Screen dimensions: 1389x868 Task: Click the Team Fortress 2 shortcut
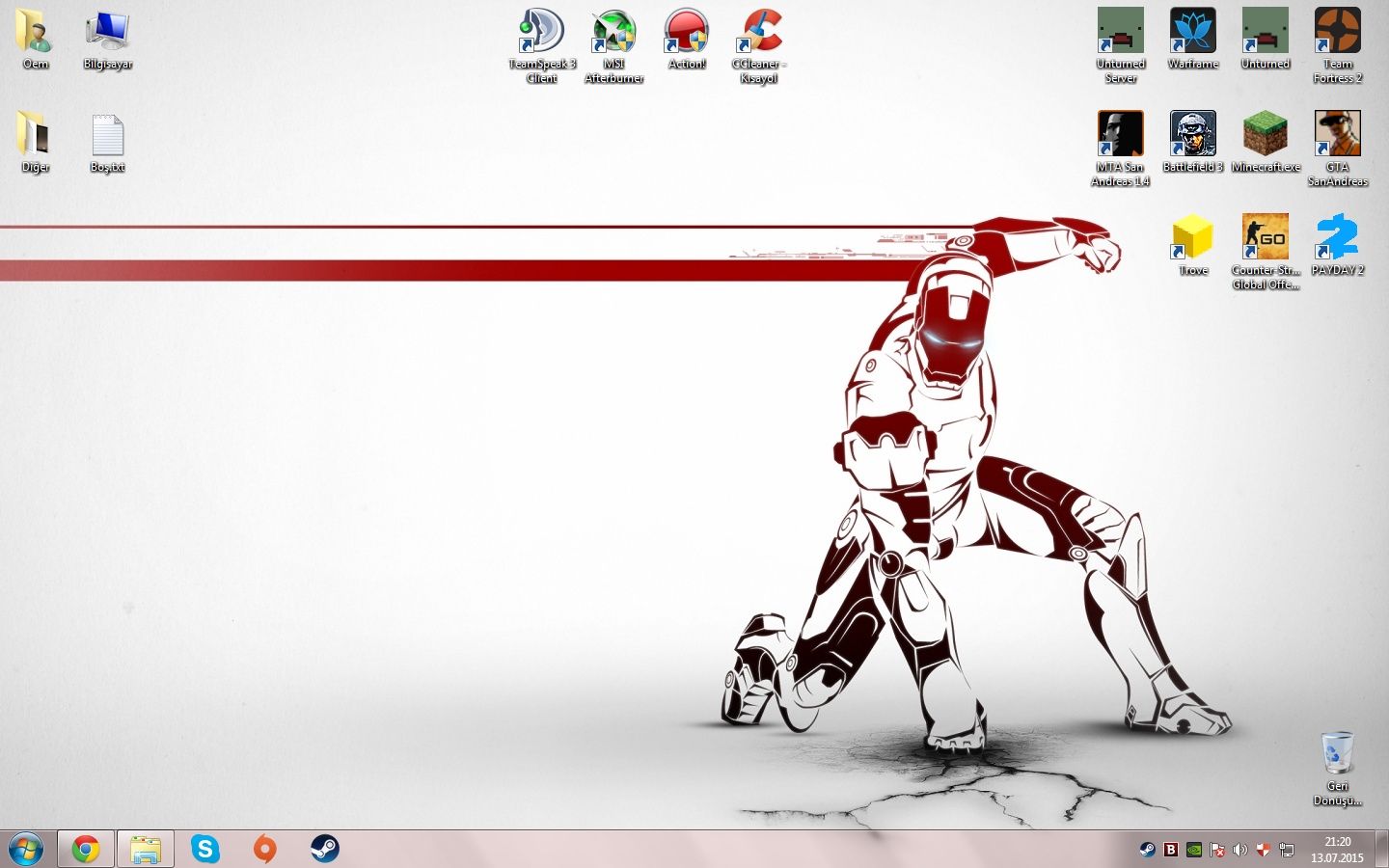[1338, 45]
